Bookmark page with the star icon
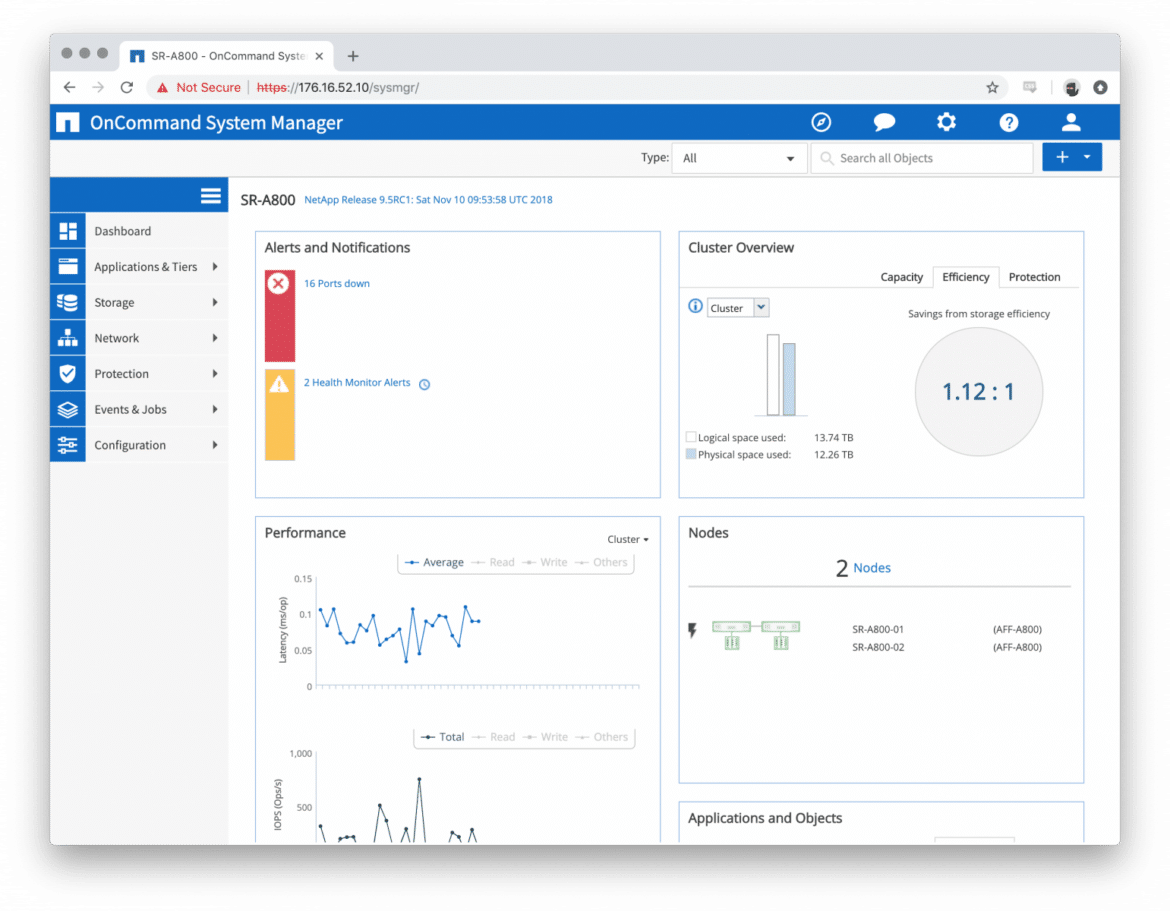This screenshot has width=1170, height=911. 992,87
